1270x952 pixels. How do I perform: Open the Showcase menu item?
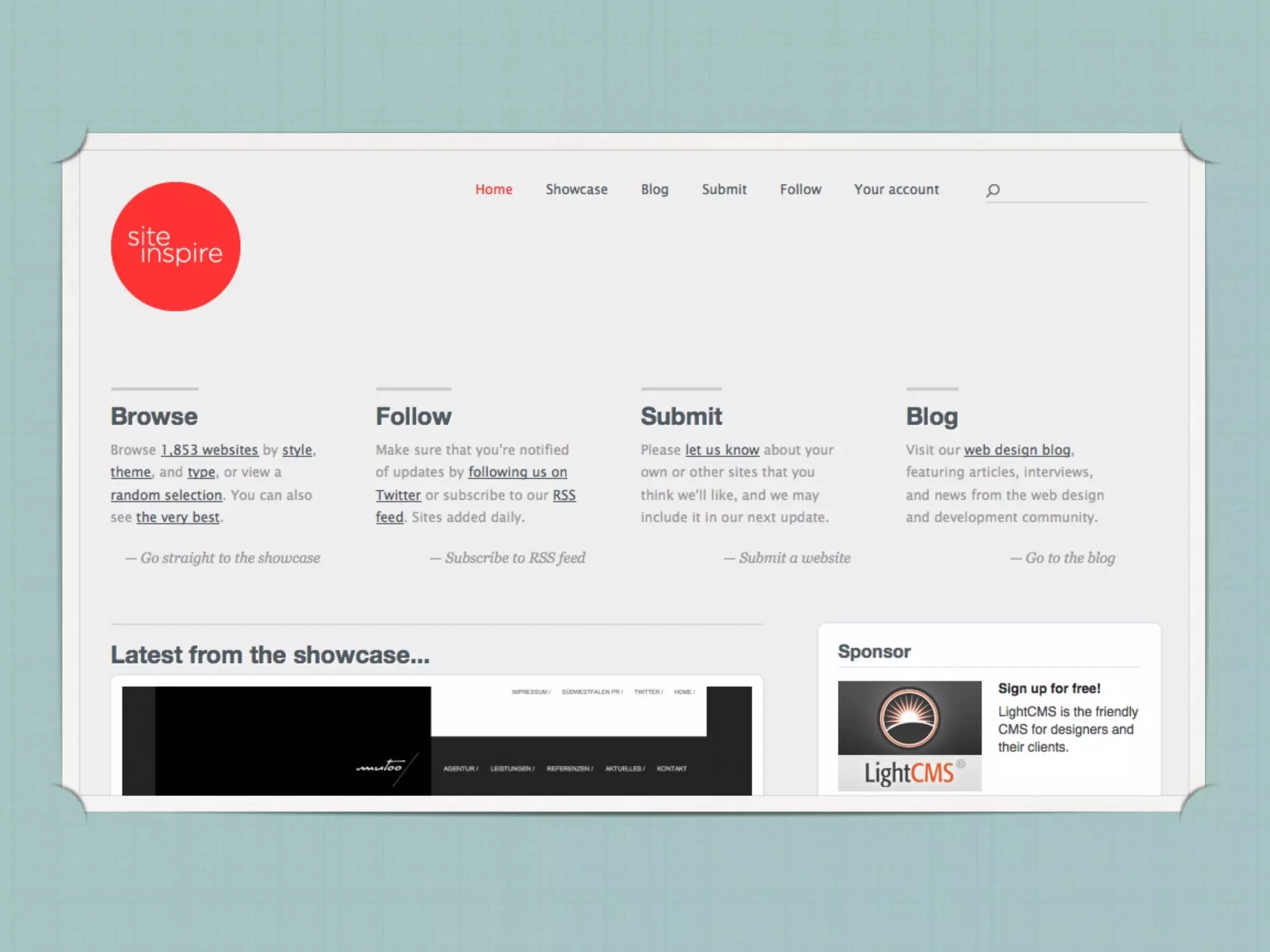[576, 189]
